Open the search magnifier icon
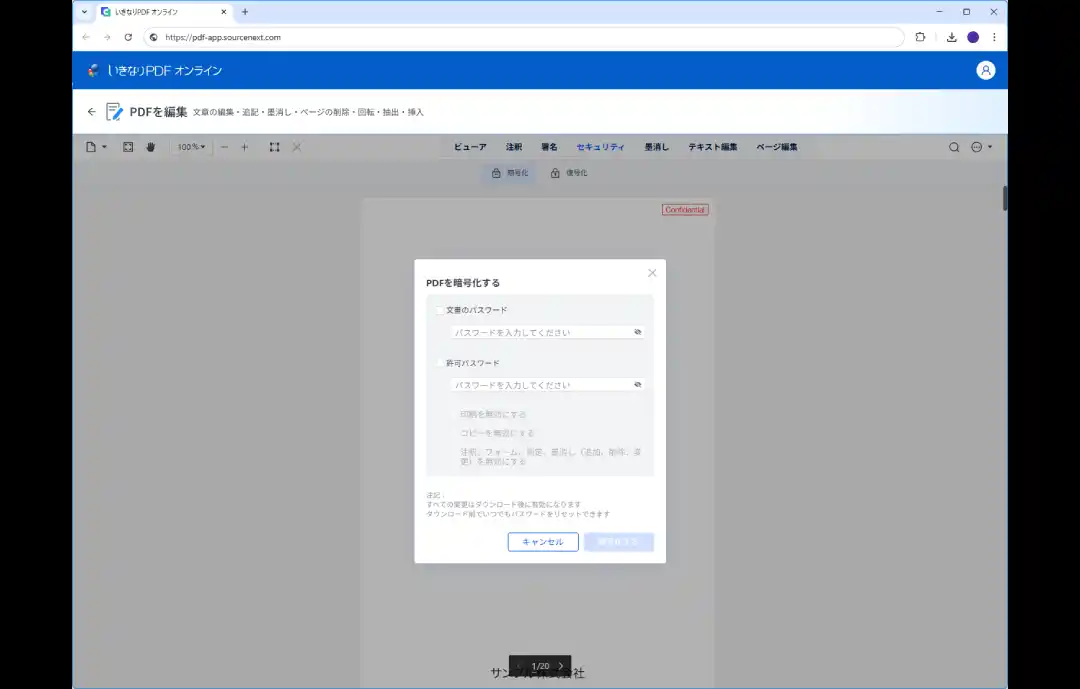Screen dimensions: 1080x689 [x=954, y=147]
